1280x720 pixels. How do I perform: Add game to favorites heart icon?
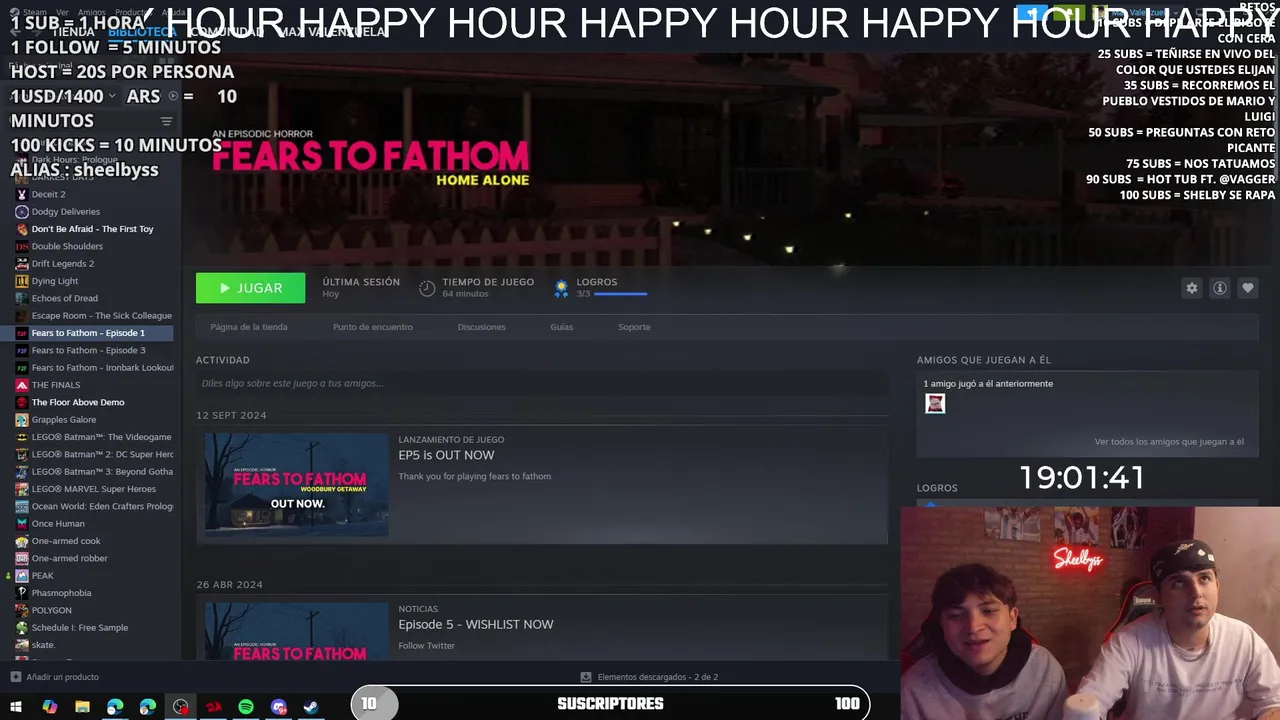click(x=1247, y=288)
